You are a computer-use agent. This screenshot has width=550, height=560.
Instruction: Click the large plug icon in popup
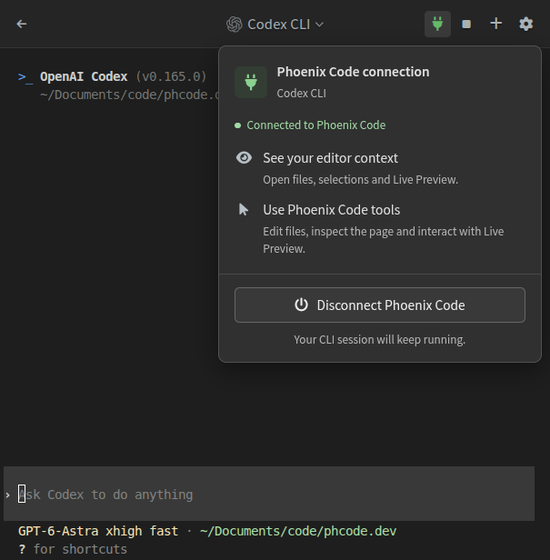pos(251,82)
